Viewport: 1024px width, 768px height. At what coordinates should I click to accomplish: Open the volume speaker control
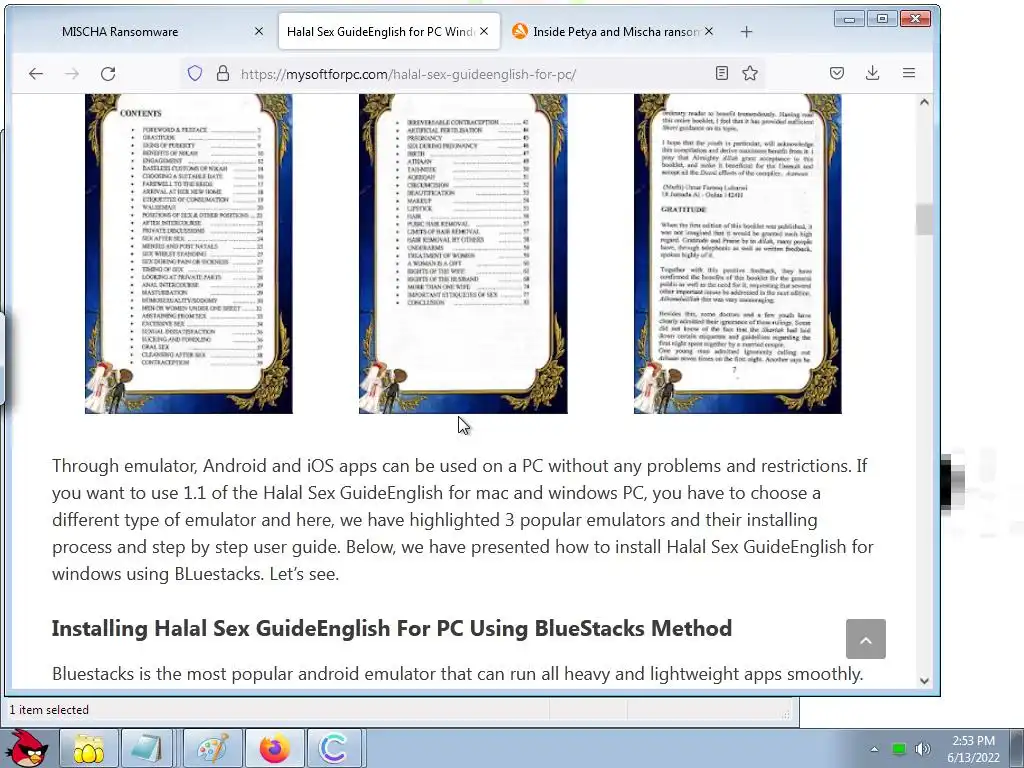[x=923, y=749]
